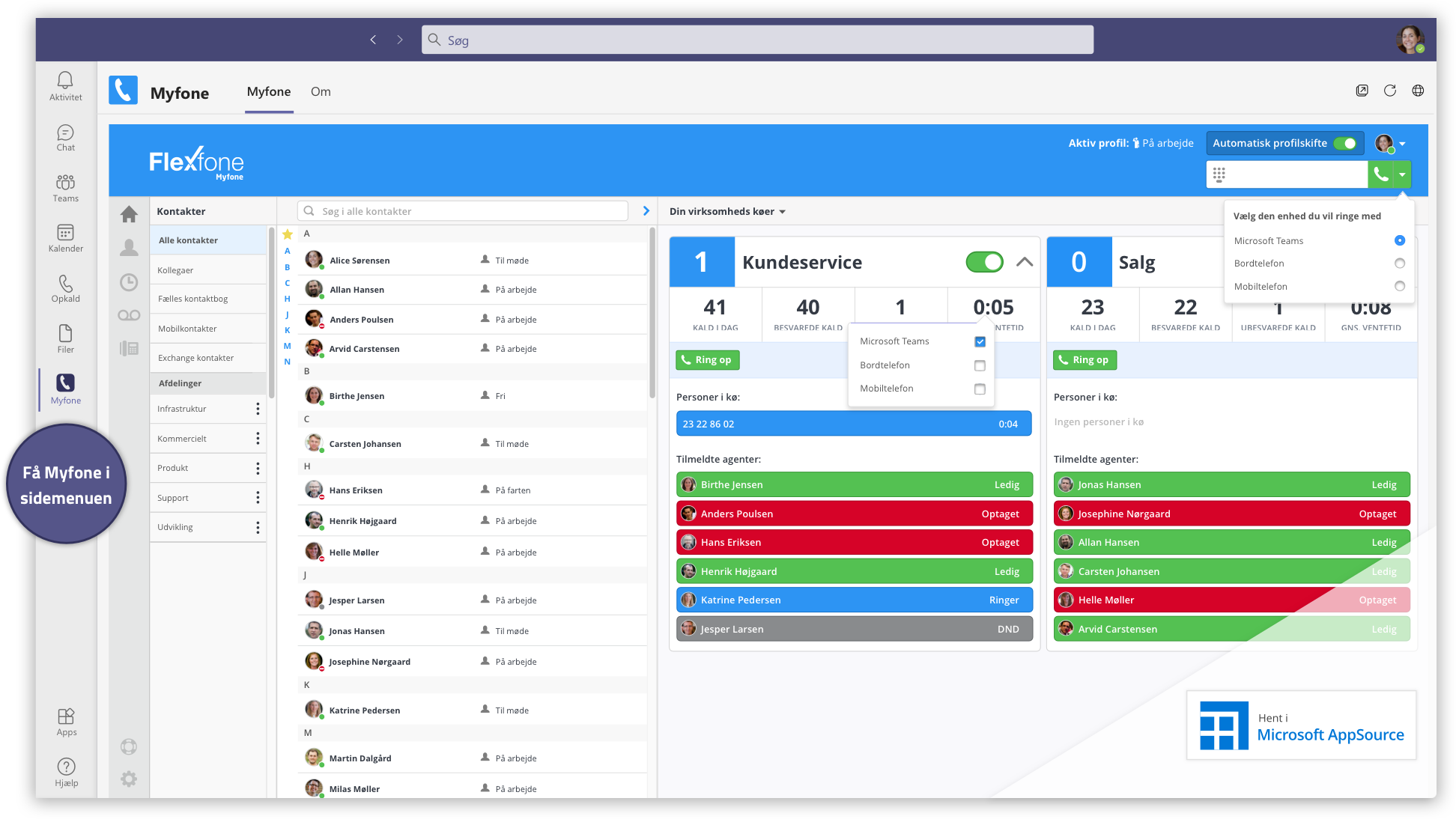Viewport: 1456px width, 819px height.
Task: Uncheck Microsoft Teams checkbox in Kundeservice
Action: [x=980, y=341]
